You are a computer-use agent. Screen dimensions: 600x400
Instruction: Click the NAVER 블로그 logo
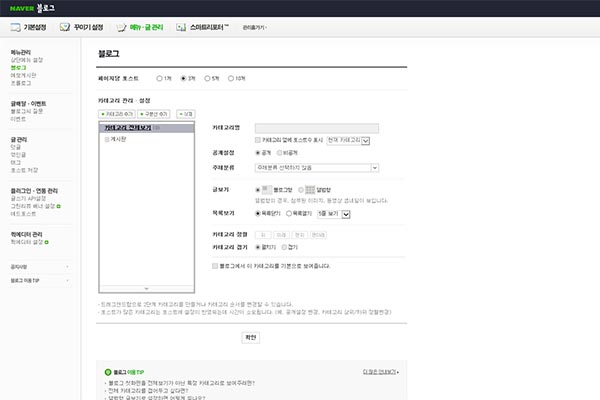(x=32, y=8)
